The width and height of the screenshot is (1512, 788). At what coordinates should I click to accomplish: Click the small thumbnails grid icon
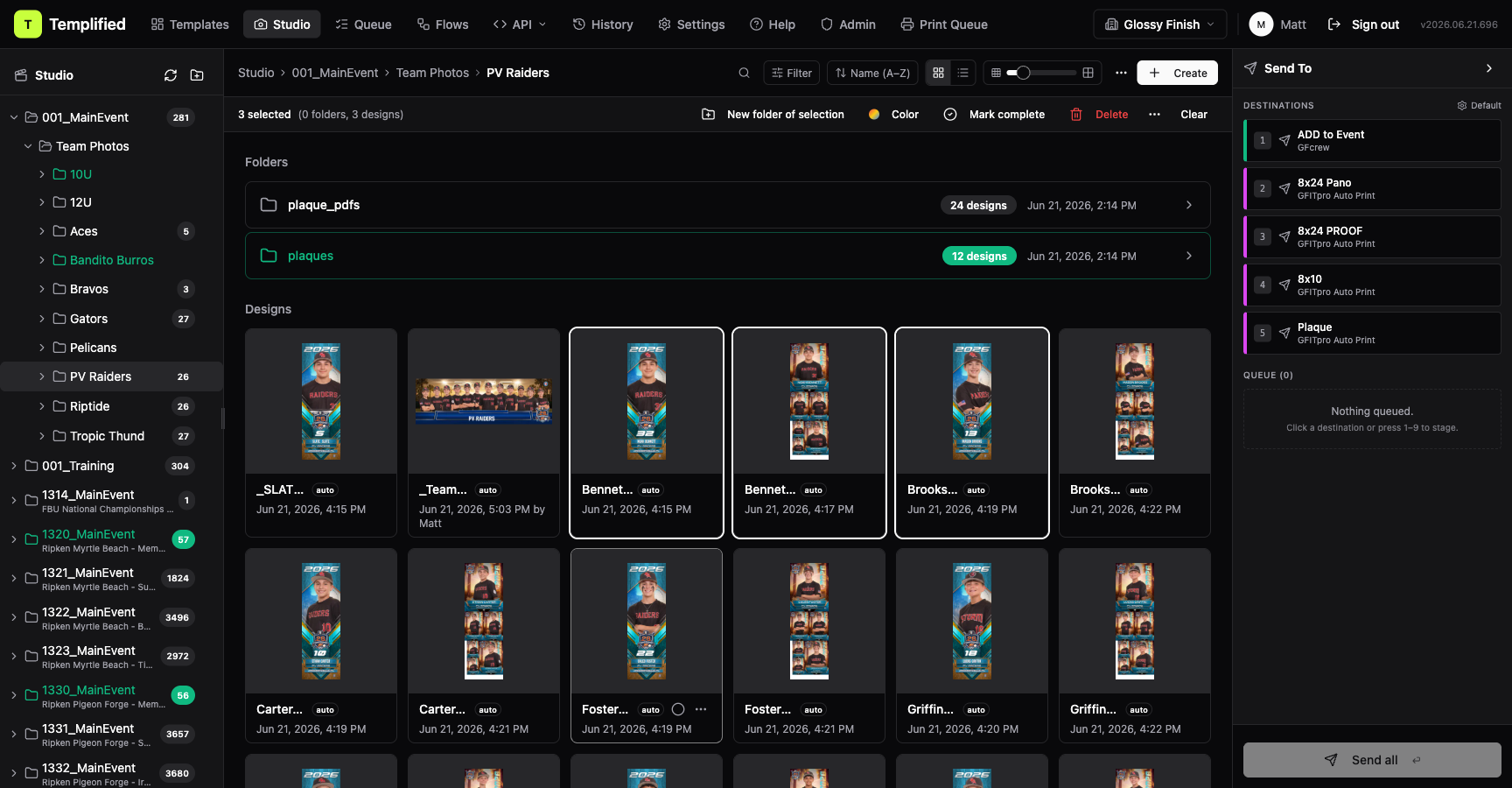pos(996,73)
